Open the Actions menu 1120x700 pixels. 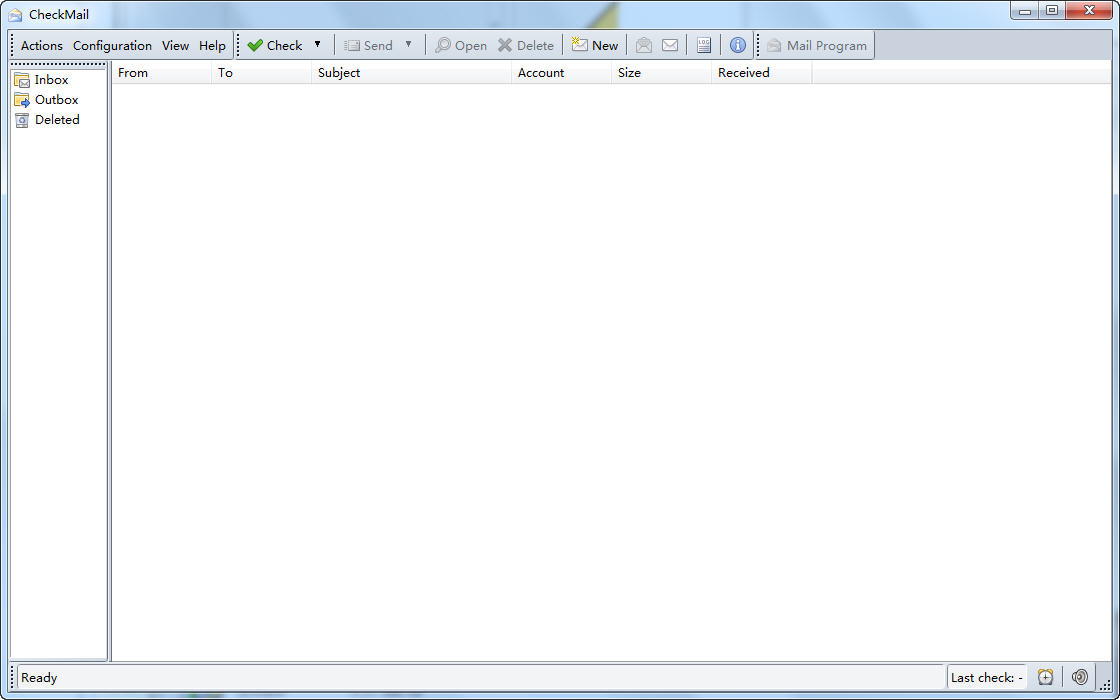41,46
